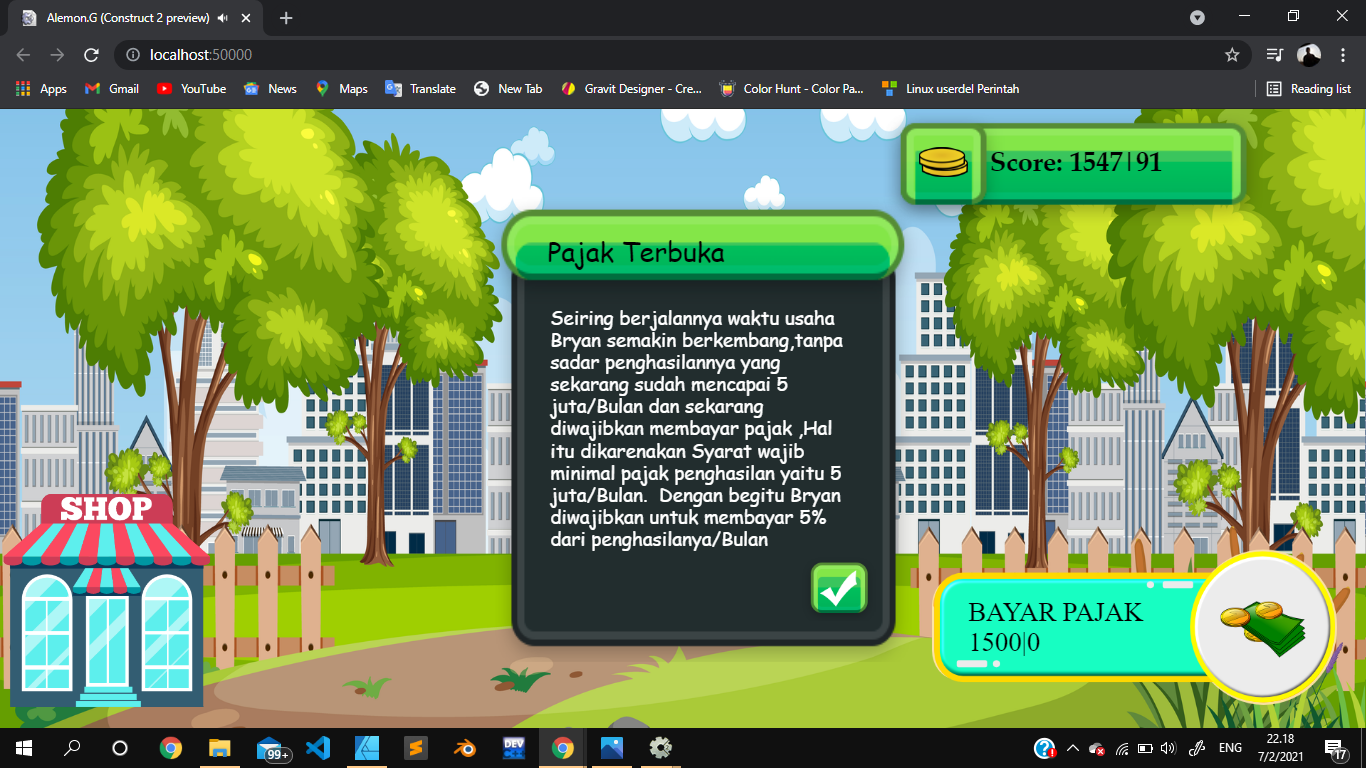Image resolution: width=1366 pixels, height=768 pixels.
Task: Open the Windows Start menu
Action: 24,748
